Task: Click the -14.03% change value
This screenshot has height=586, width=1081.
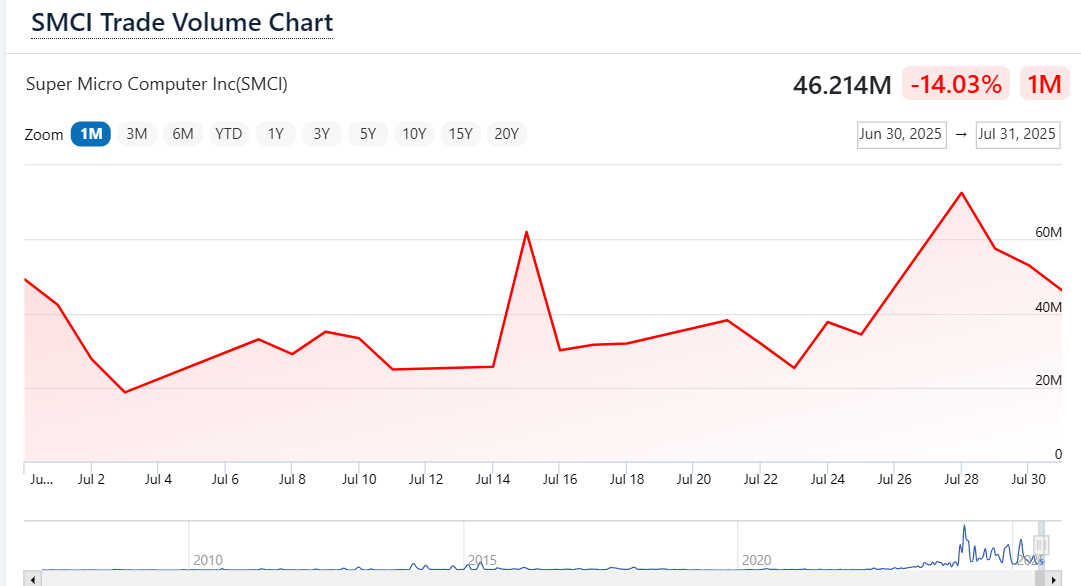Action: pyautogui.click(x=956, y=84)
